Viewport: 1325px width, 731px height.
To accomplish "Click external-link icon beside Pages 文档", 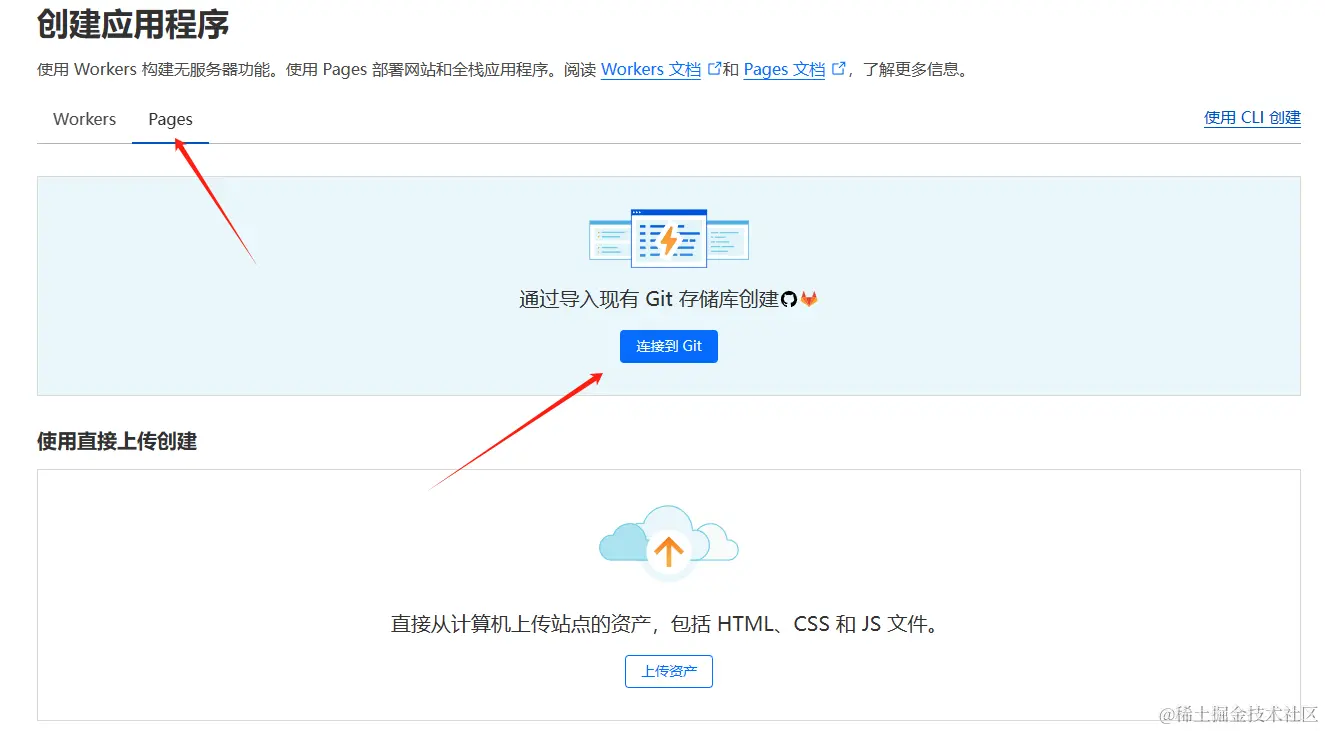I will pyautogui.click(x=838, y=68).
